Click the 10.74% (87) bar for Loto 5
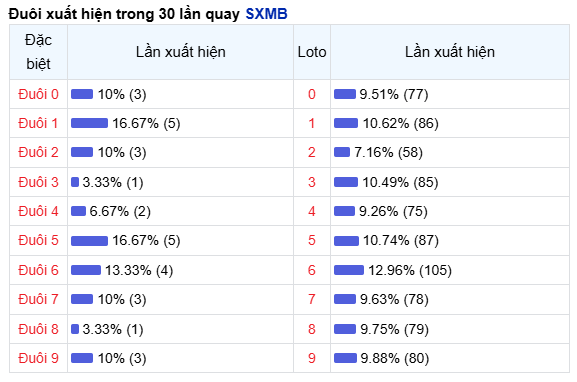The image size is (577, 382). click(346, 241)
